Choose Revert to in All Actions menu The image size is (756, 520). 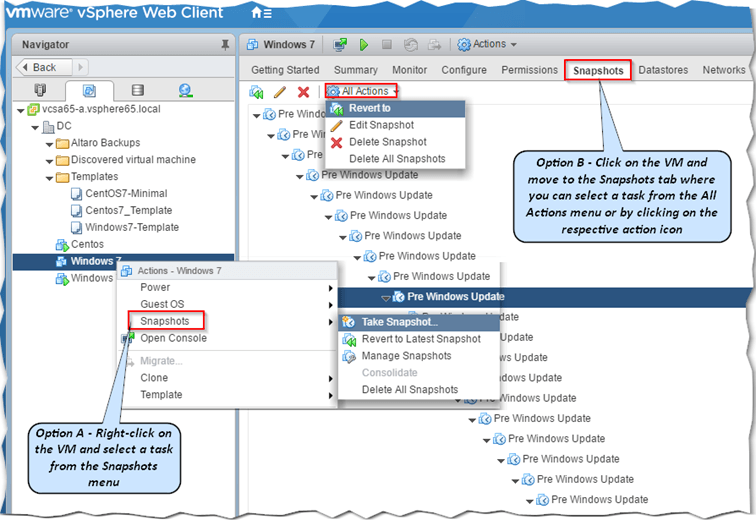point(396,108)
